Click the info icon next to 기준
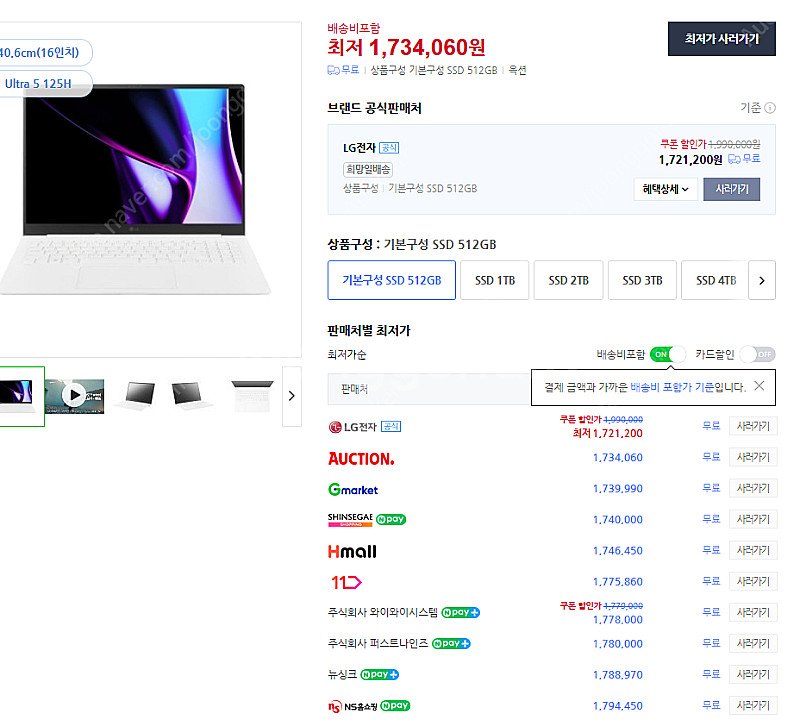800x726 pixels. tap(770, 108)
